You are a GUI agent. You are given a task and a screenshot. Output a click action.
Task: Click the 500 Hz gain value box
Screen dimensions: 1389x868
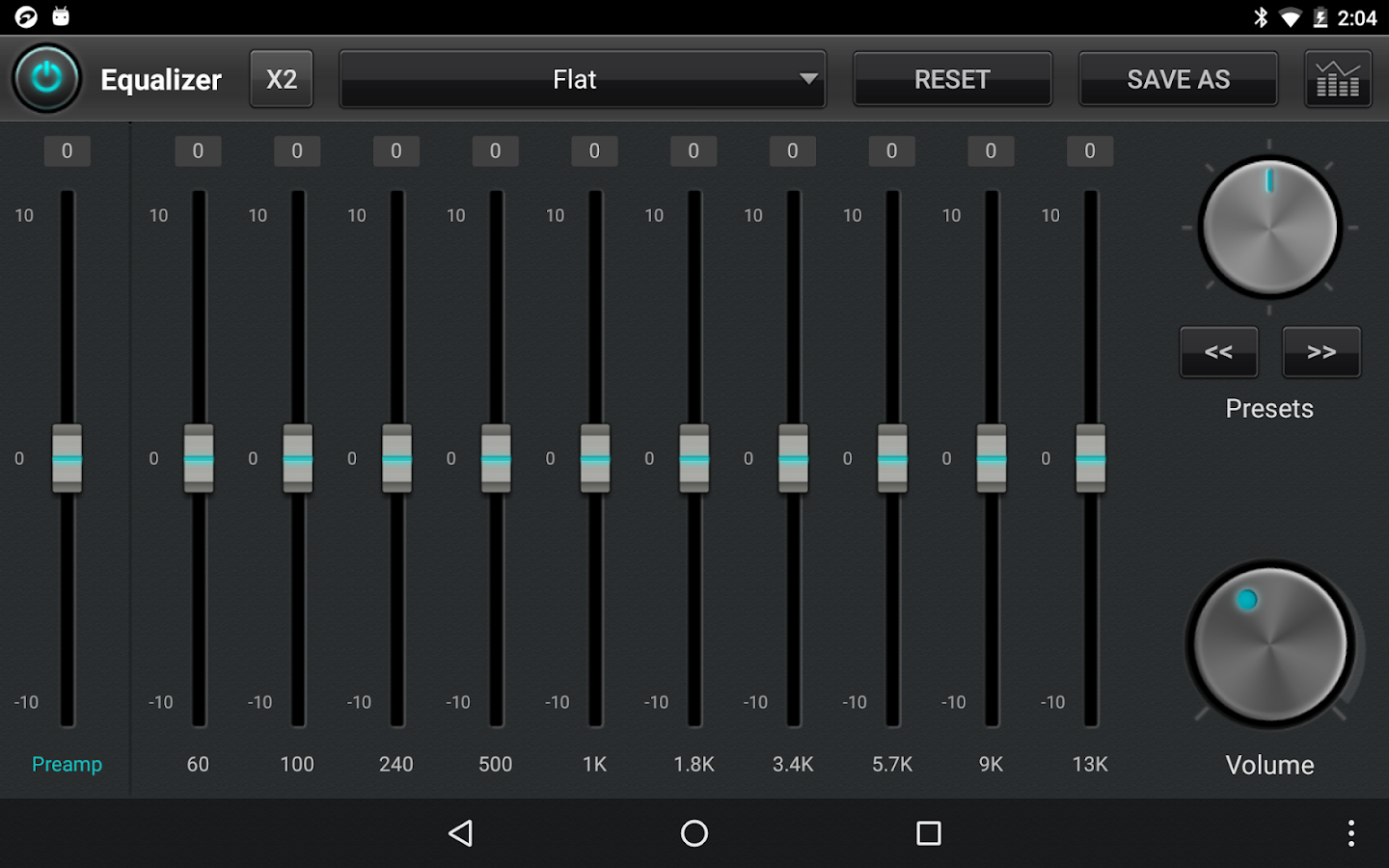(x=495, y=150)
